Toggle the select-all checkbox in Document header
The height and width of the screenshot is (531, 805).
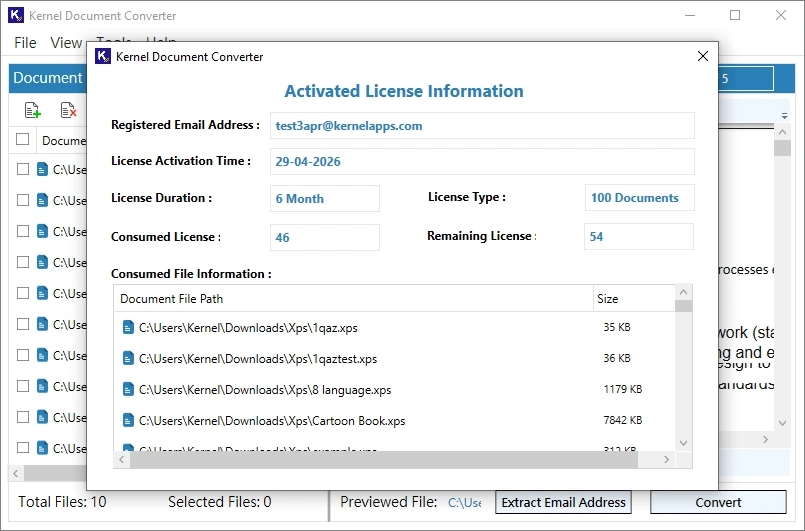(x=23, y=139)
